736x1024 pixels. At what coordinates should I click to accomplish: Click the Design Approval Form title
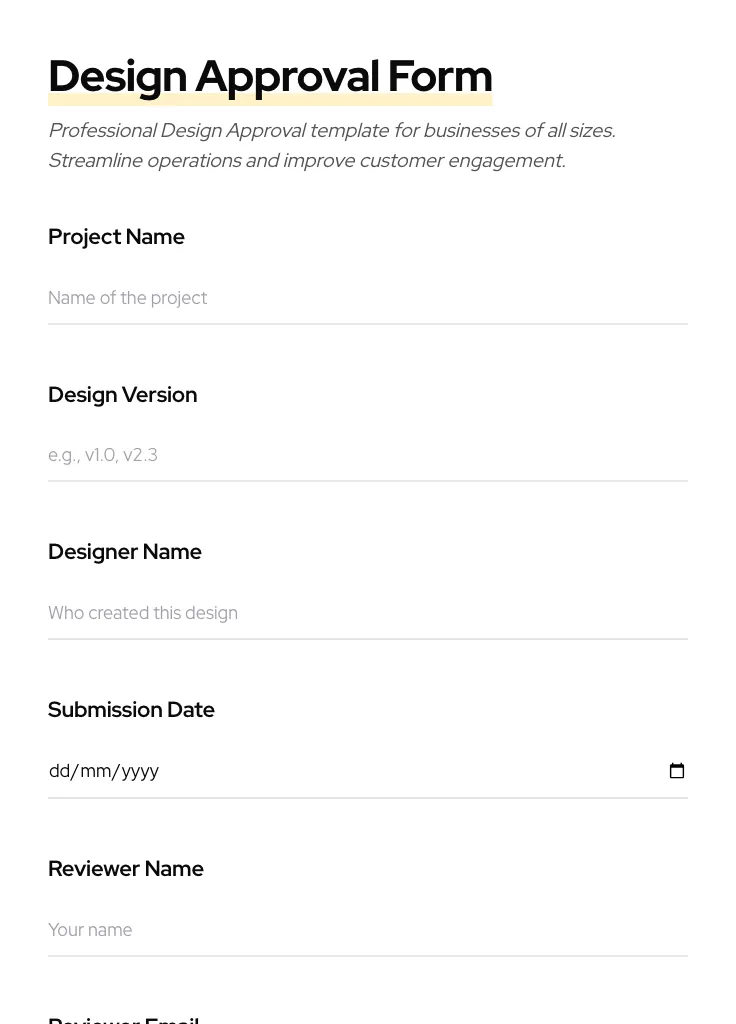(270, 76)
